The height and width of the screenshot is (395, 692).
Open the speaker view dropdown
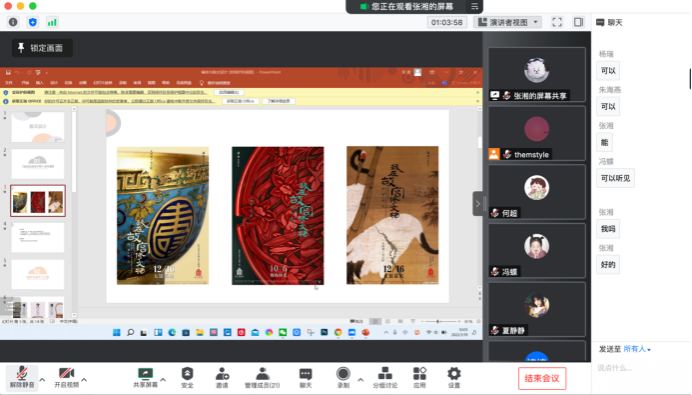point(507,22)
